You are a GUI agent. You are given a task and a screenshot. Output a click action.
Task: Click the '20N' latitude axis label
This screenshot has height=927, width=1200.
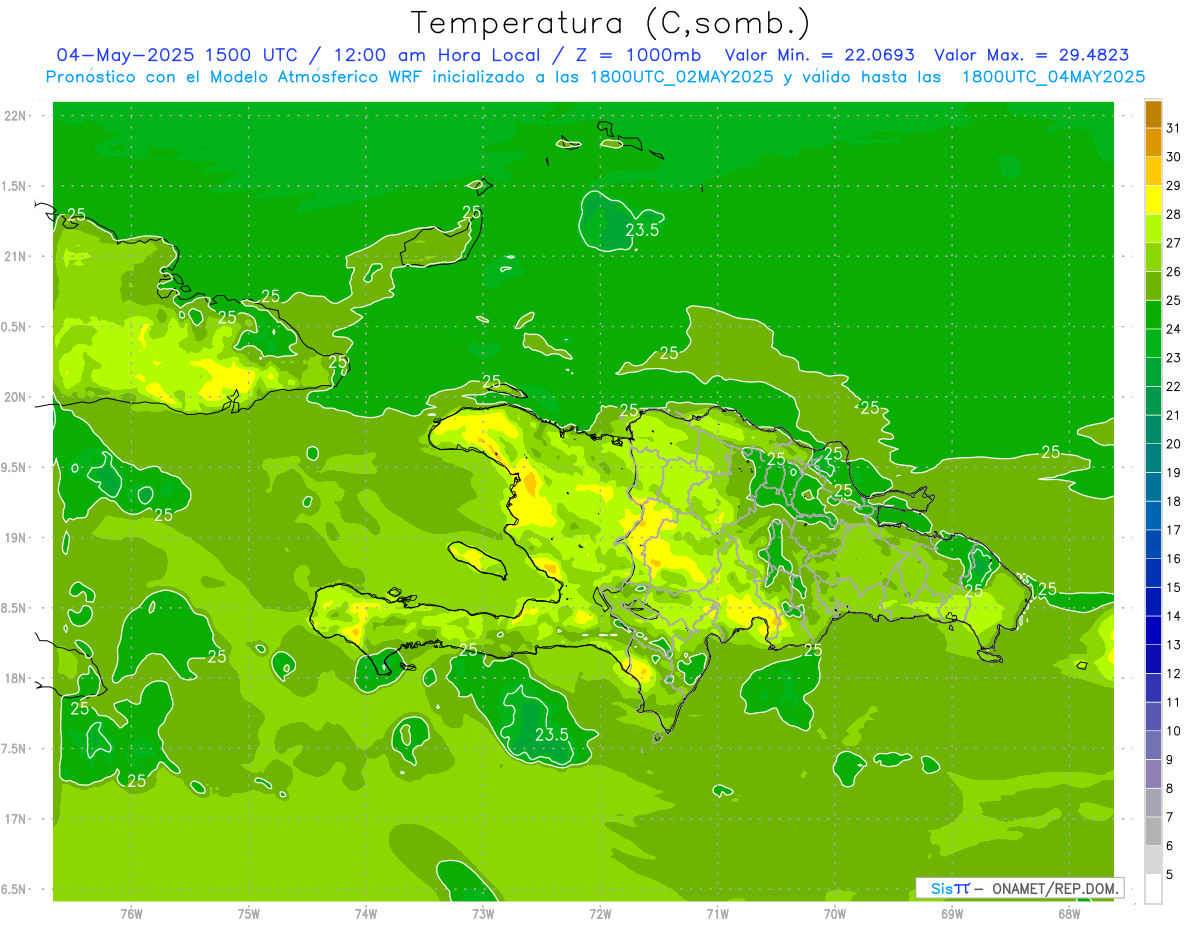click(x=15, y=397)
